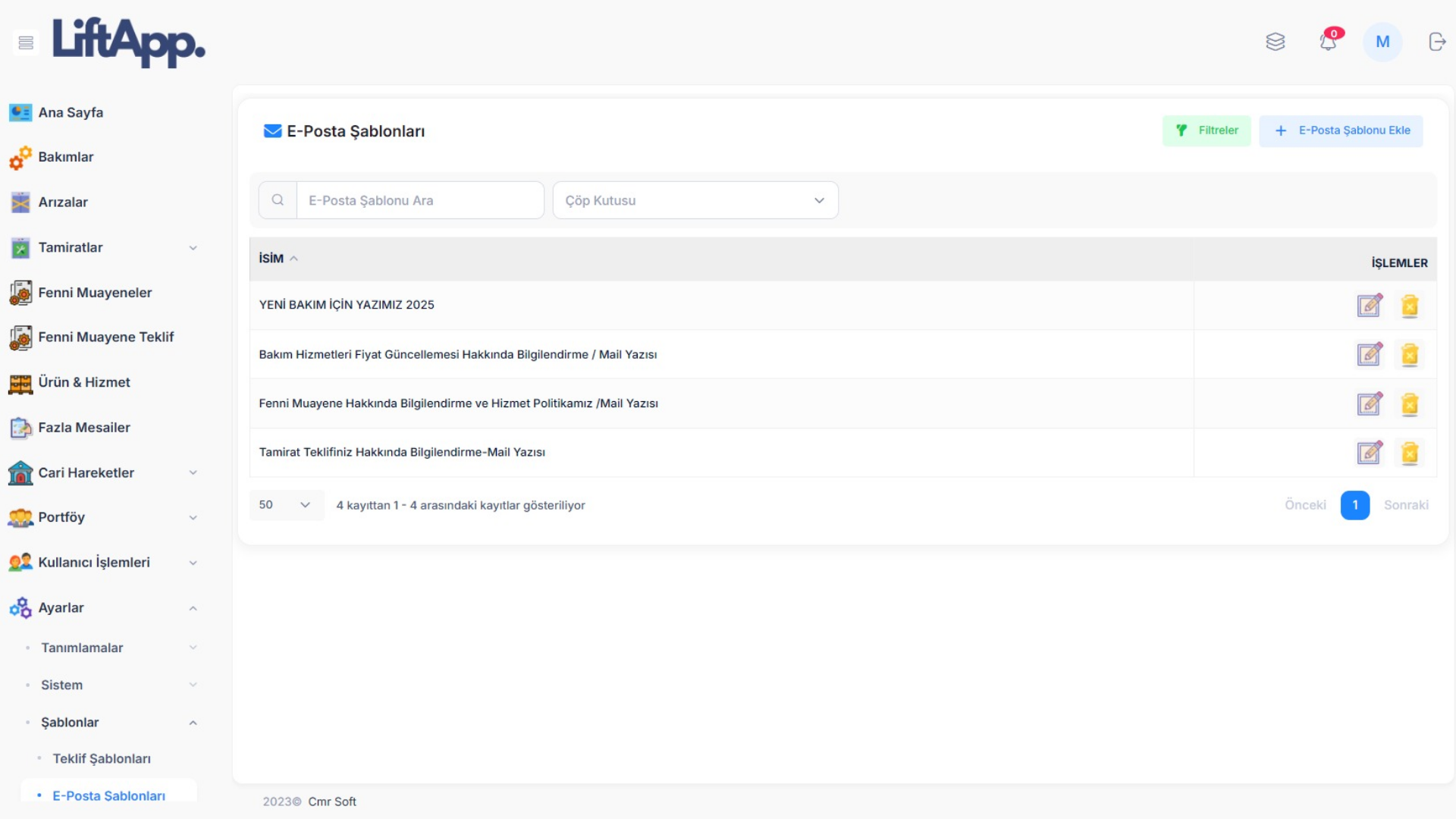Edit the Fenni Muayene Hakkında Bilgilendirme template
Screen dimensions: 1456x819
(x=1369, y=403)
